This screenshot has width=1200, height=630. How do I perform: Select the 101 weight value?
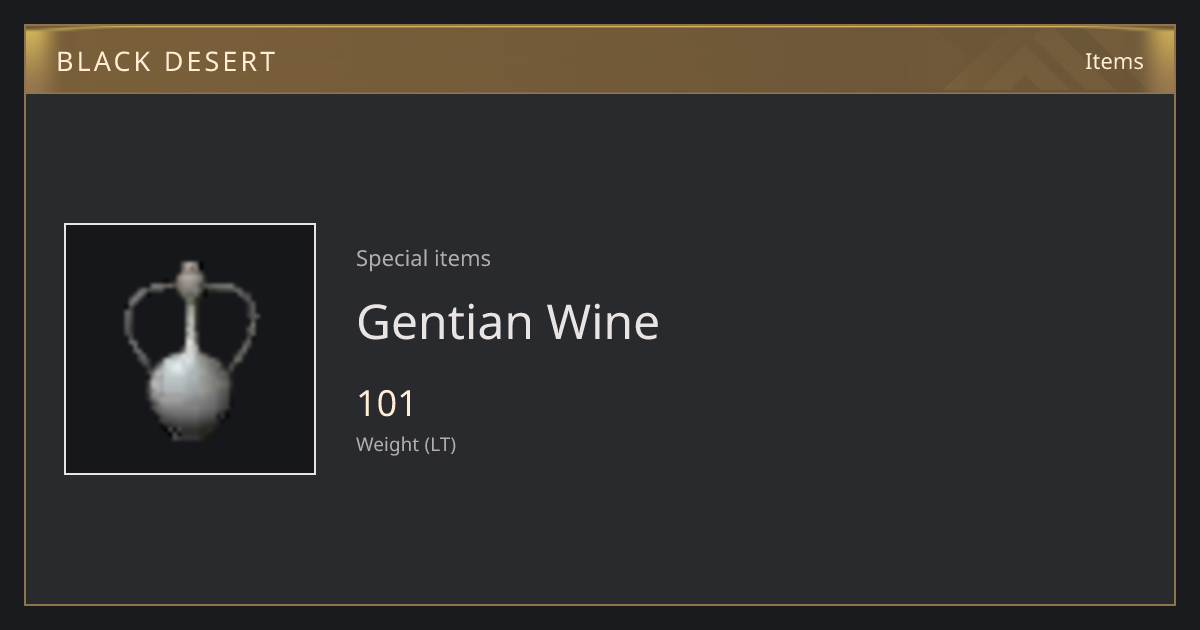(386, 404)
